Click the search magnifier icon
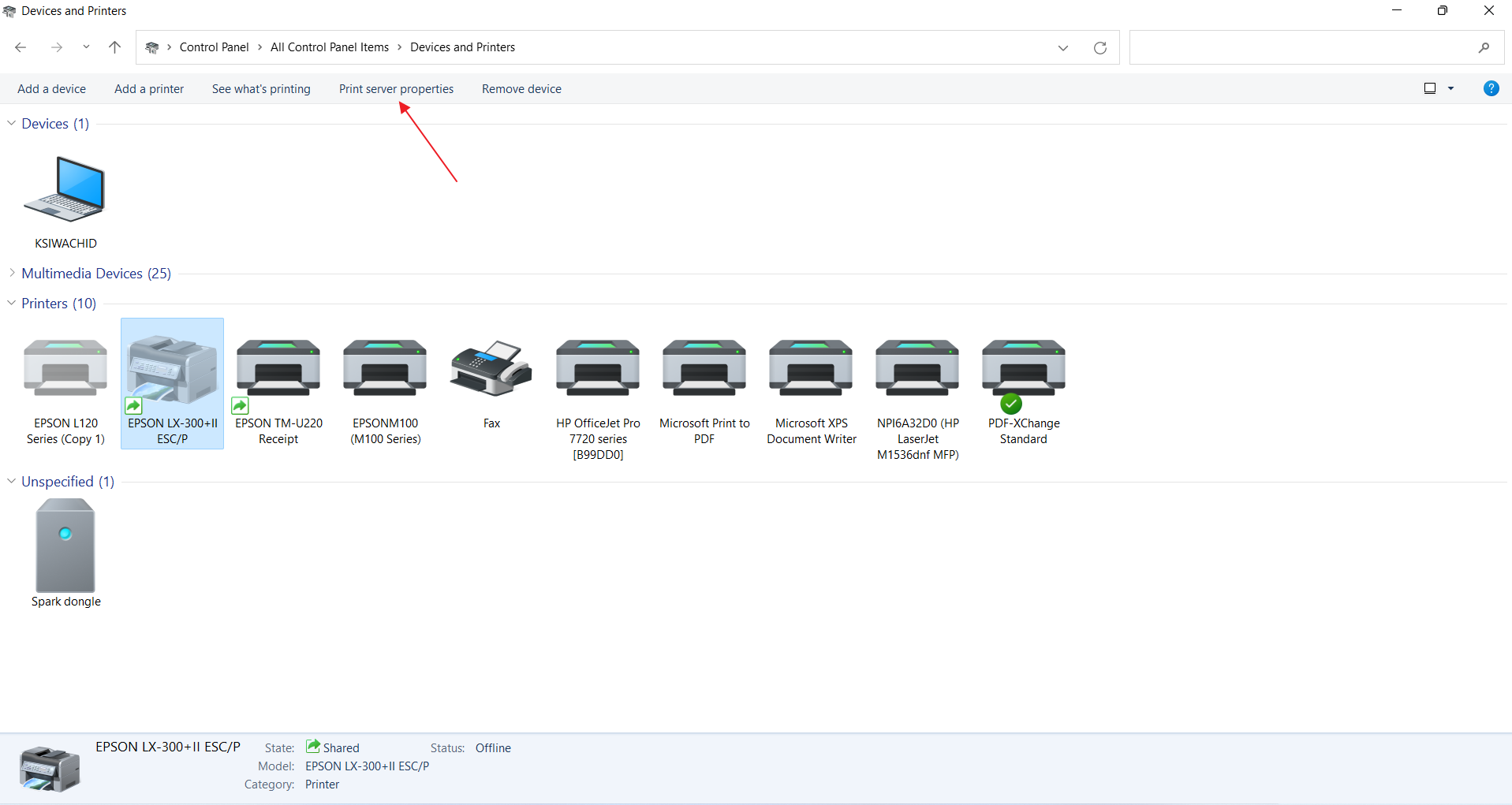 tap(1484, 47)
